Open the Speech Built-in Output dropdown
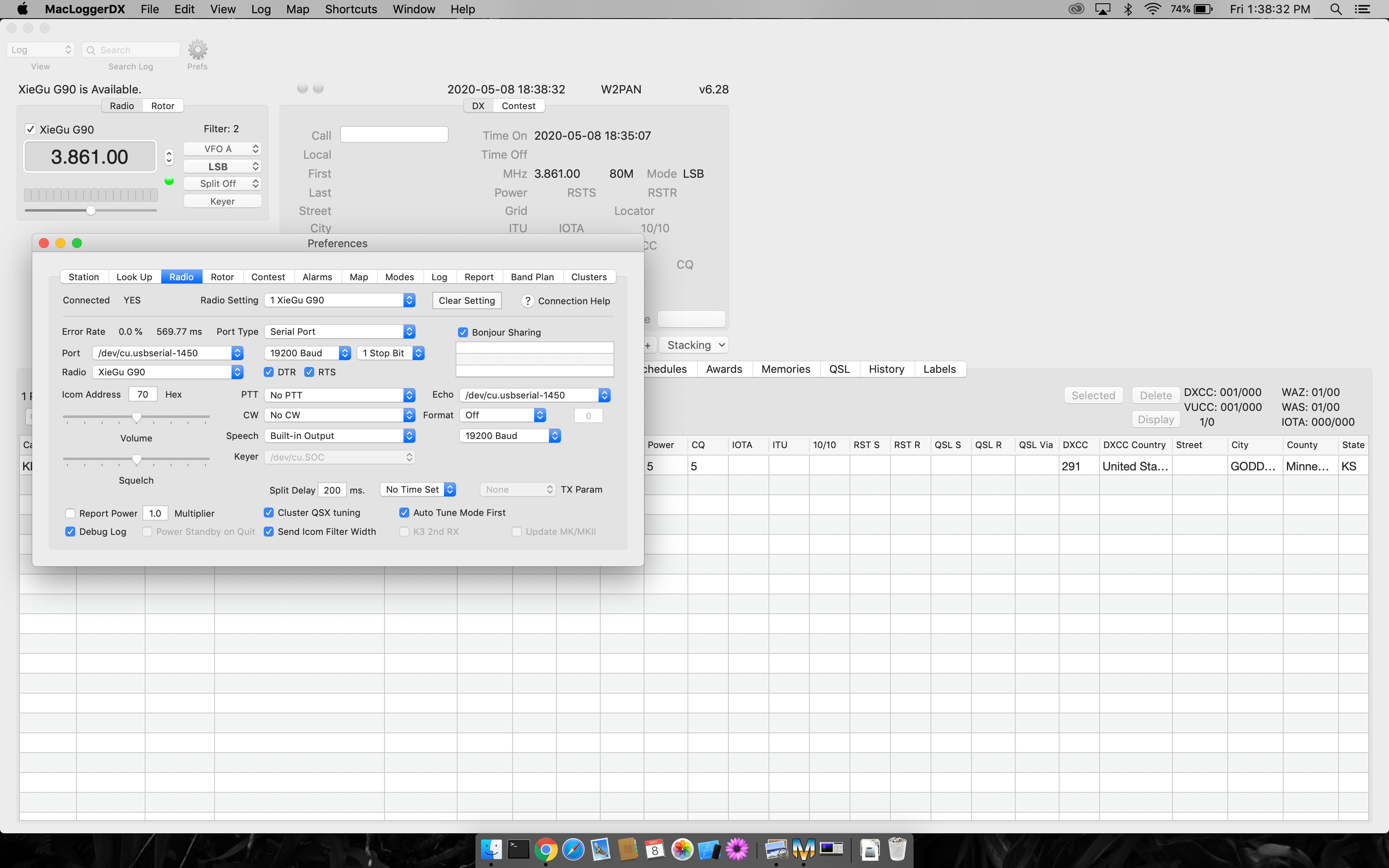 click(340, 436)
